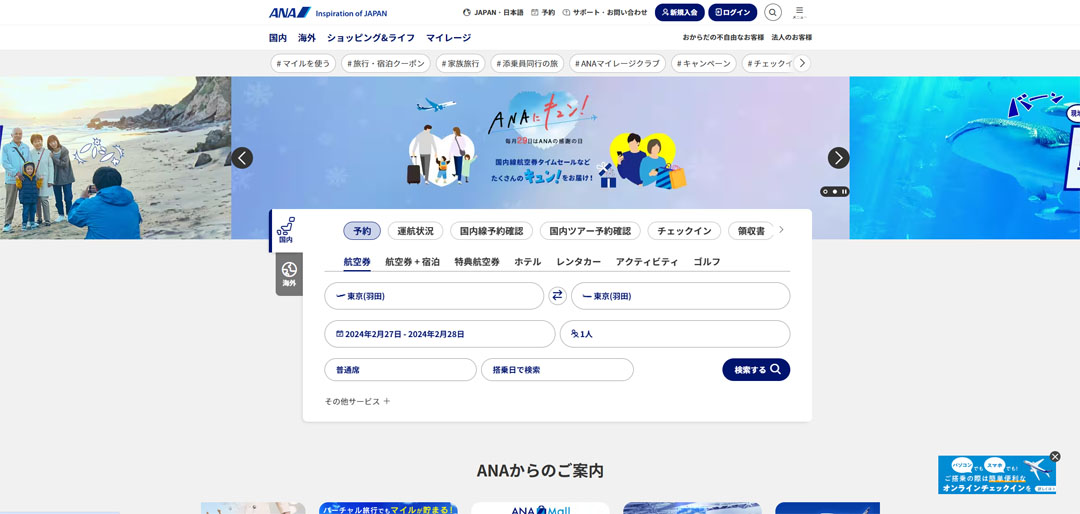Click the 新規入会 button
1080x514 pixels.
(x=679, y=12)
